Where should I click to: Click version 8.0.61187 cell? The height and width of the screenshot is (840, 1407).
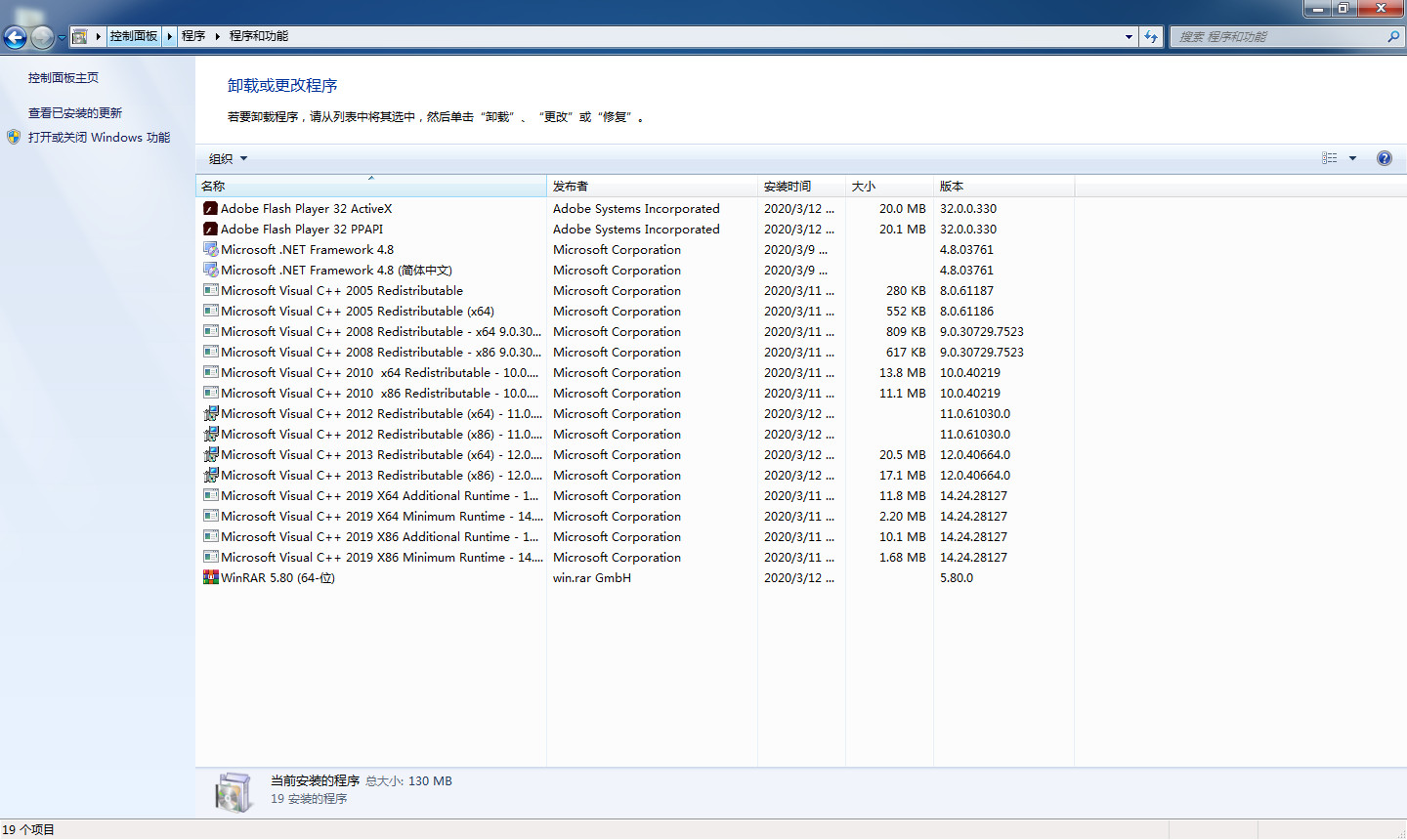pos(966,290)
